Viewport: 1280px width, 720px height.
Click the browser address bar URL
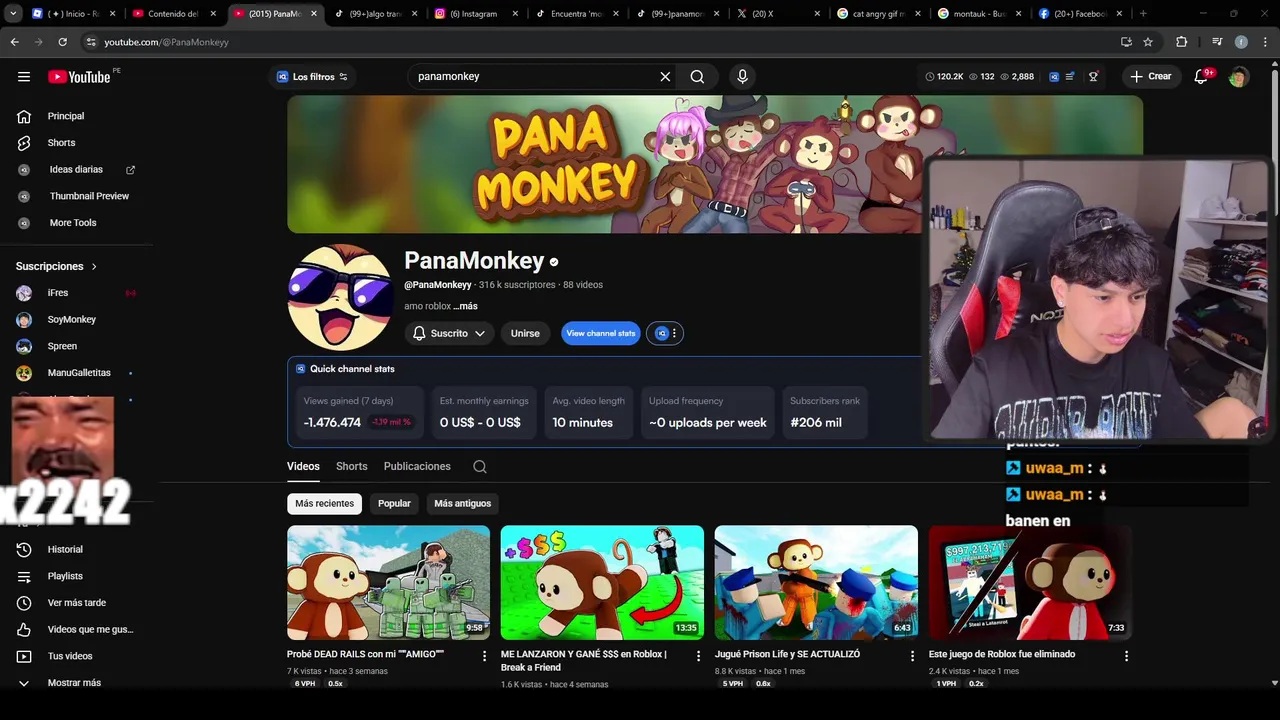[x=166, y=42]
